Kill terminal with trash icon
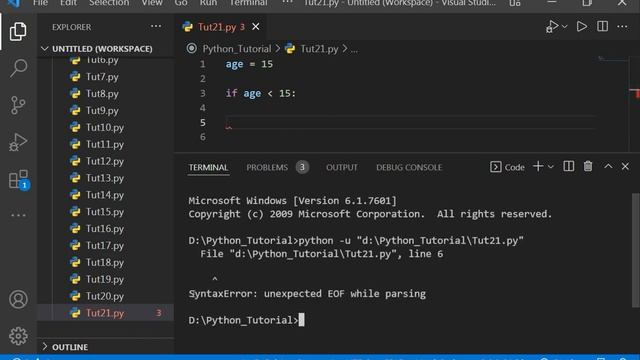The width and height of the screenshot is (640, 360). coord(588,167)
